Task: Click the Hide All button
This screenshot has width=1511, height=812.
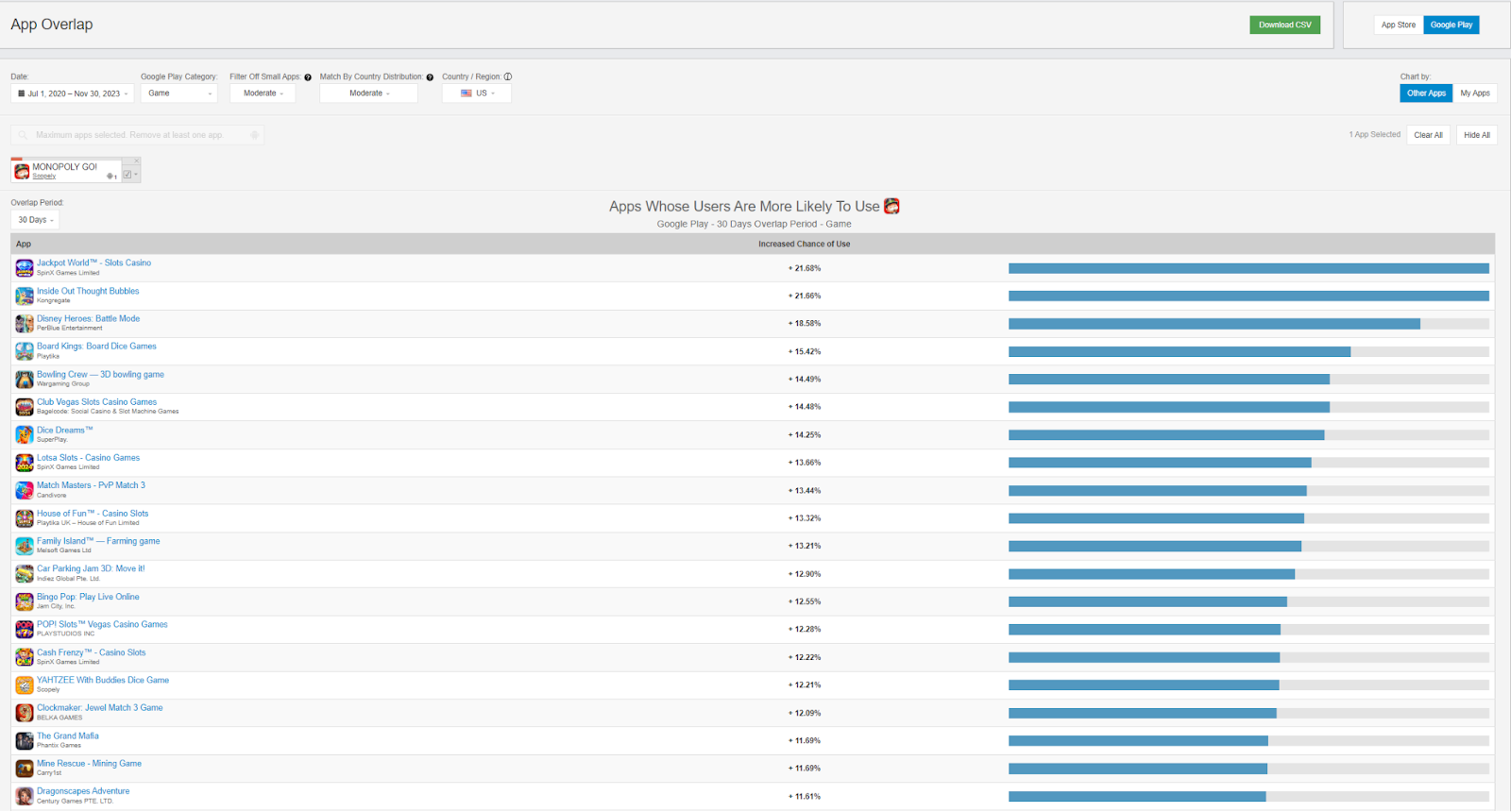Action: click(1477, 135)
